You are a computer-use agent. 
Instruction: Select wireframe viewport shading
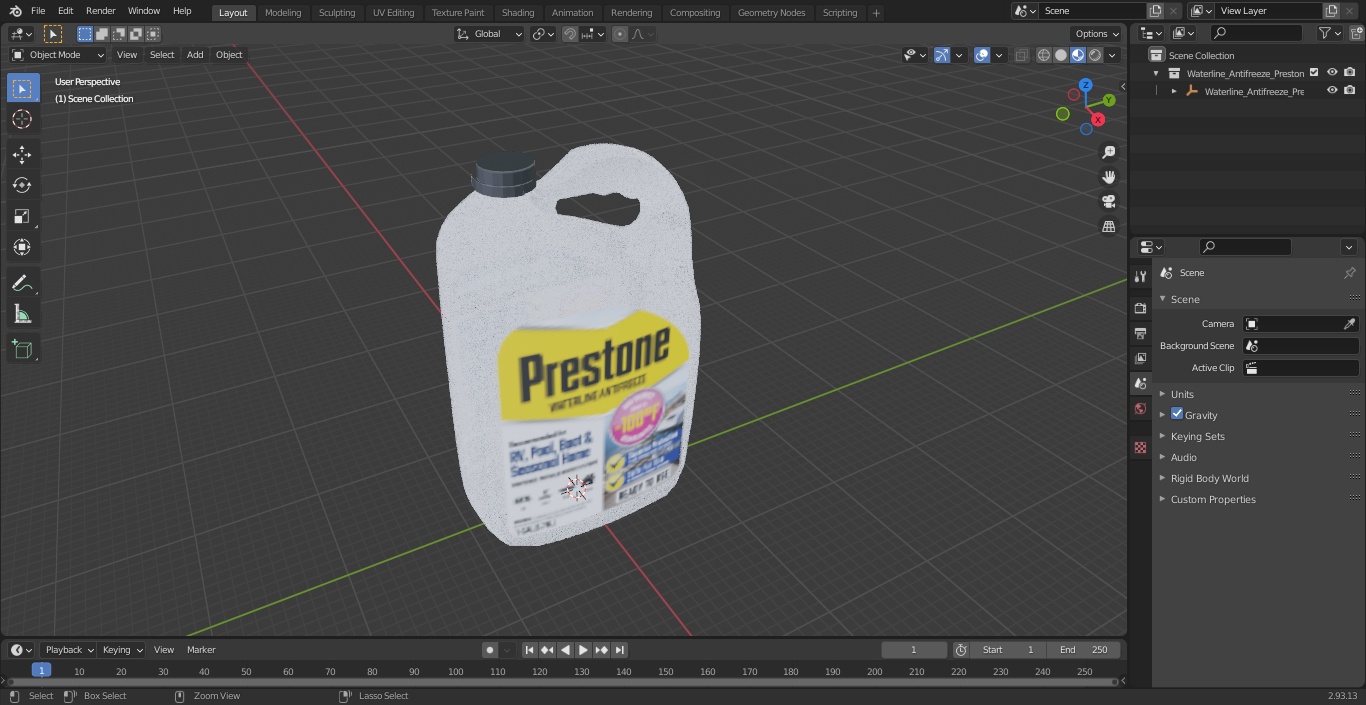pos(1044,55)
